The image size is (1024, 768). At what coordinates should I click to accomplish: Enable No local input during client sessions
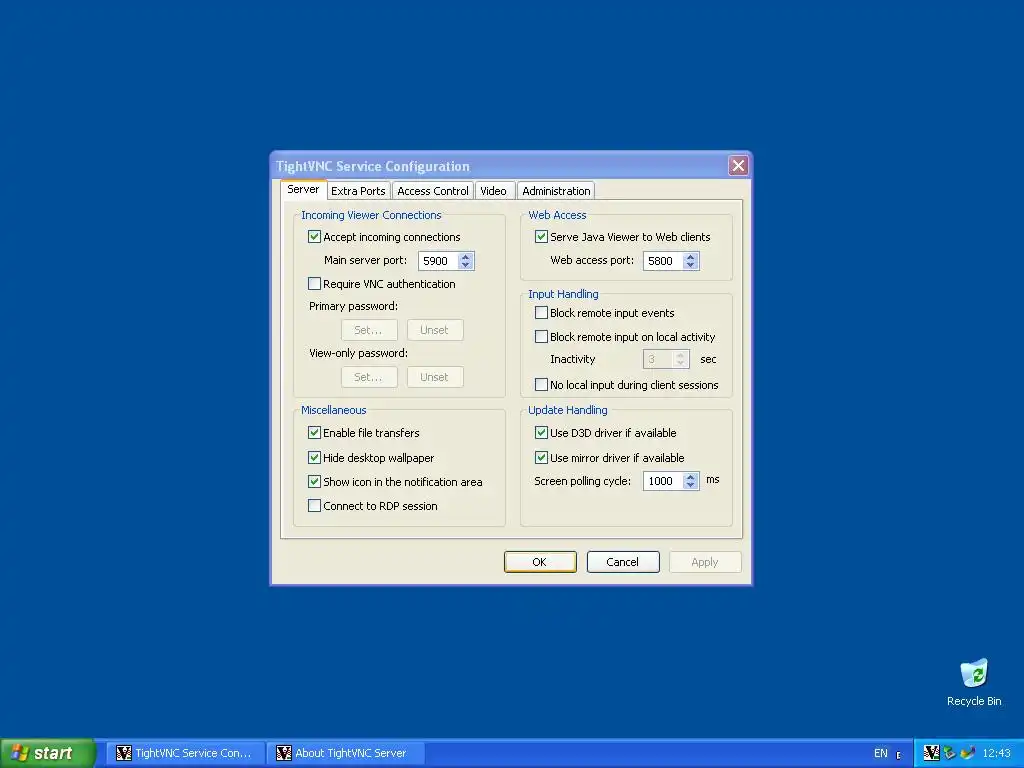point(541,385)
